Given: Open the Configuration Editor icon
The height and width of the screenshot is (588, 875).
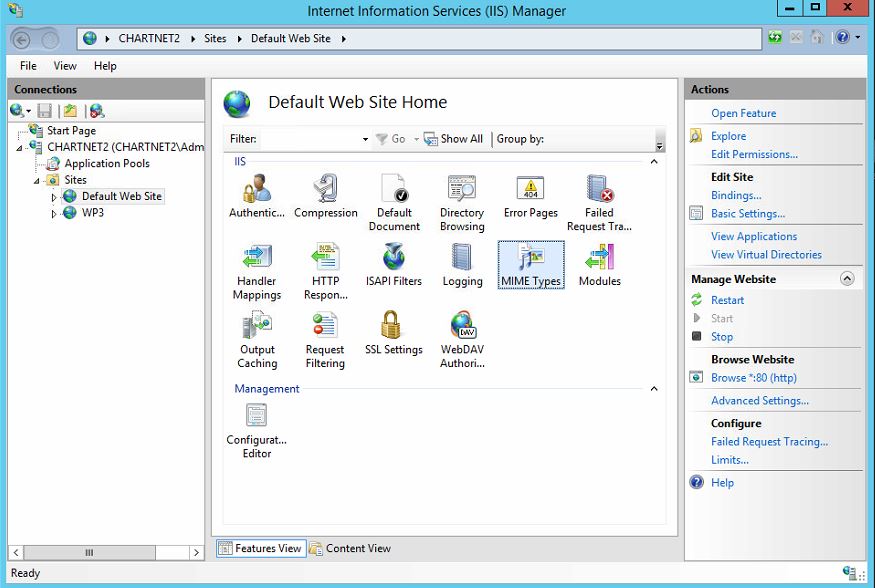Looking at the screenshot, I should [x=257, y=431].
